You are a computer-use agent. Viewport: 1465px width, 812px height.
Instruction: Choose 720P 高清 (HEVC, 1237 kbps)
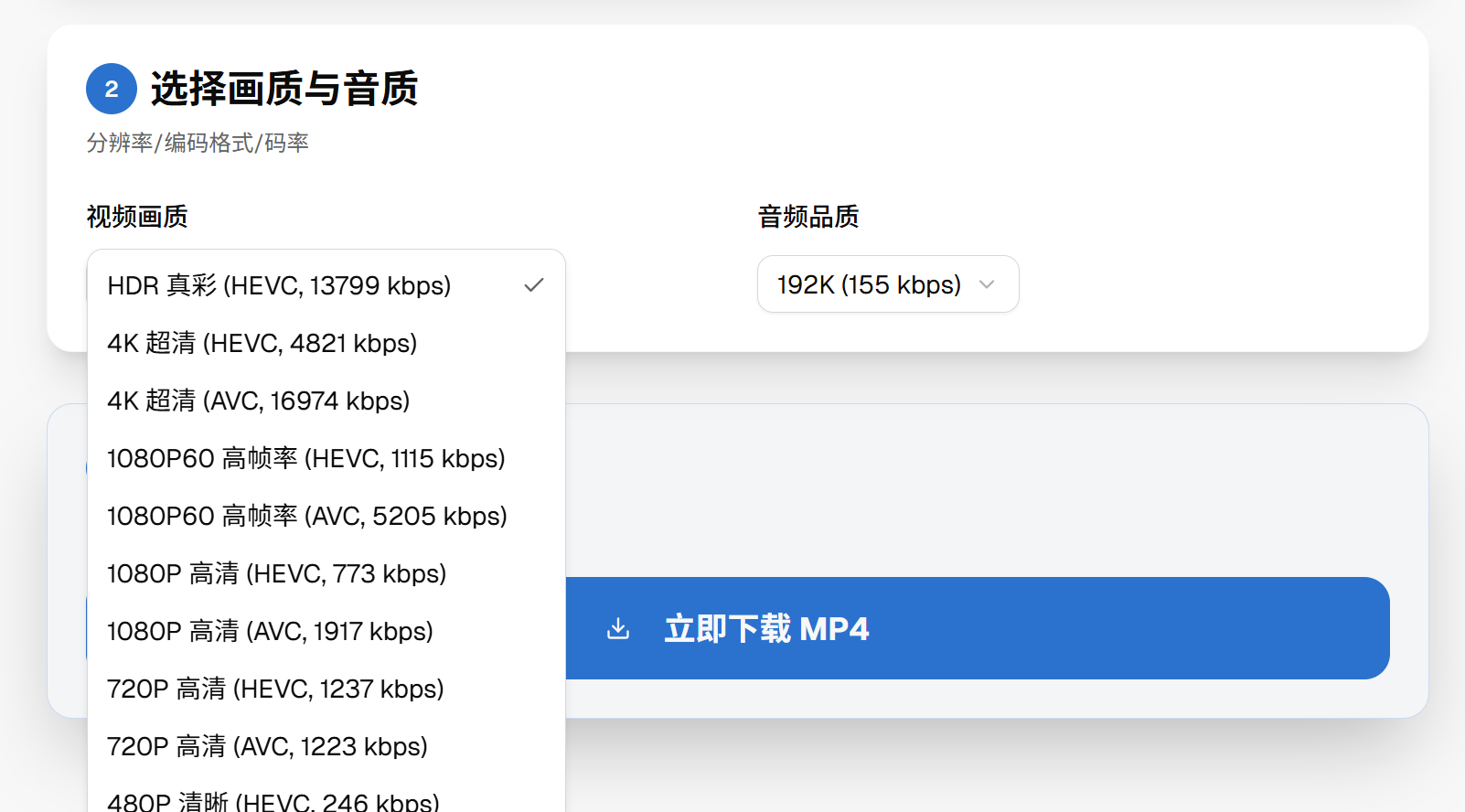click(x=275, y=689)
